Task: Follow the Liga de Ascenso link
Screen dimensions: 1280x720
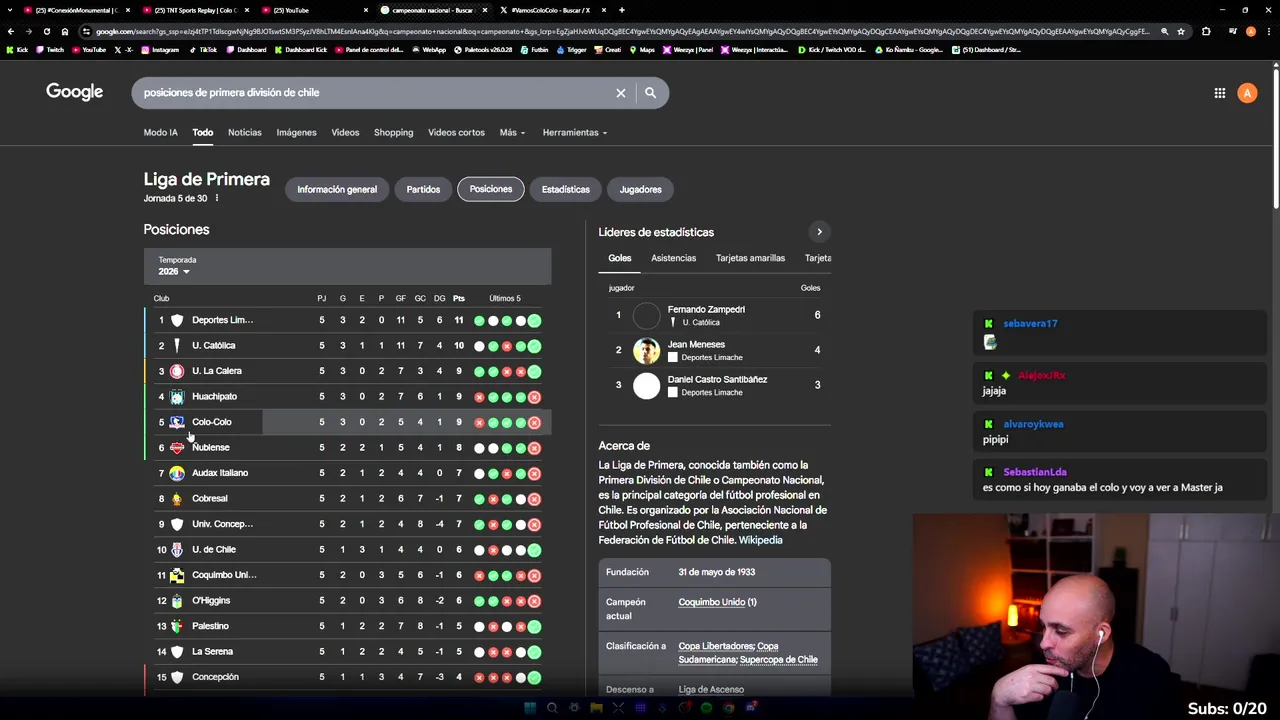Action: coord(711,689)
